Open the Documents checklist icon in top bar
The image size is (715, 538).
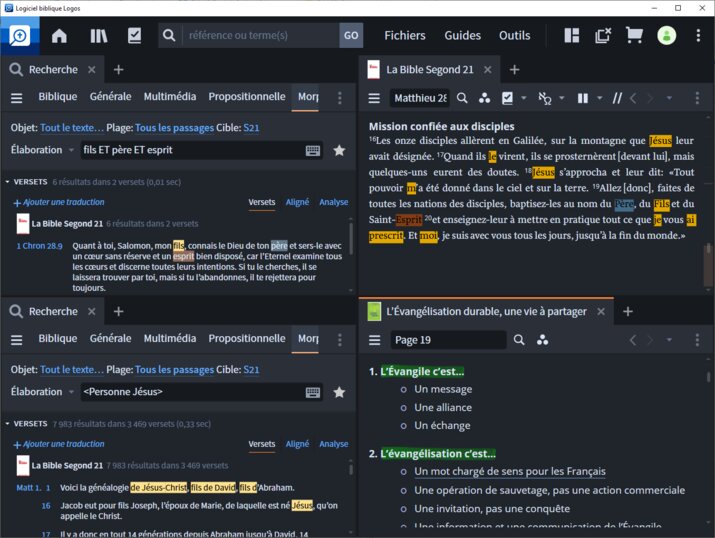point(134,36)
